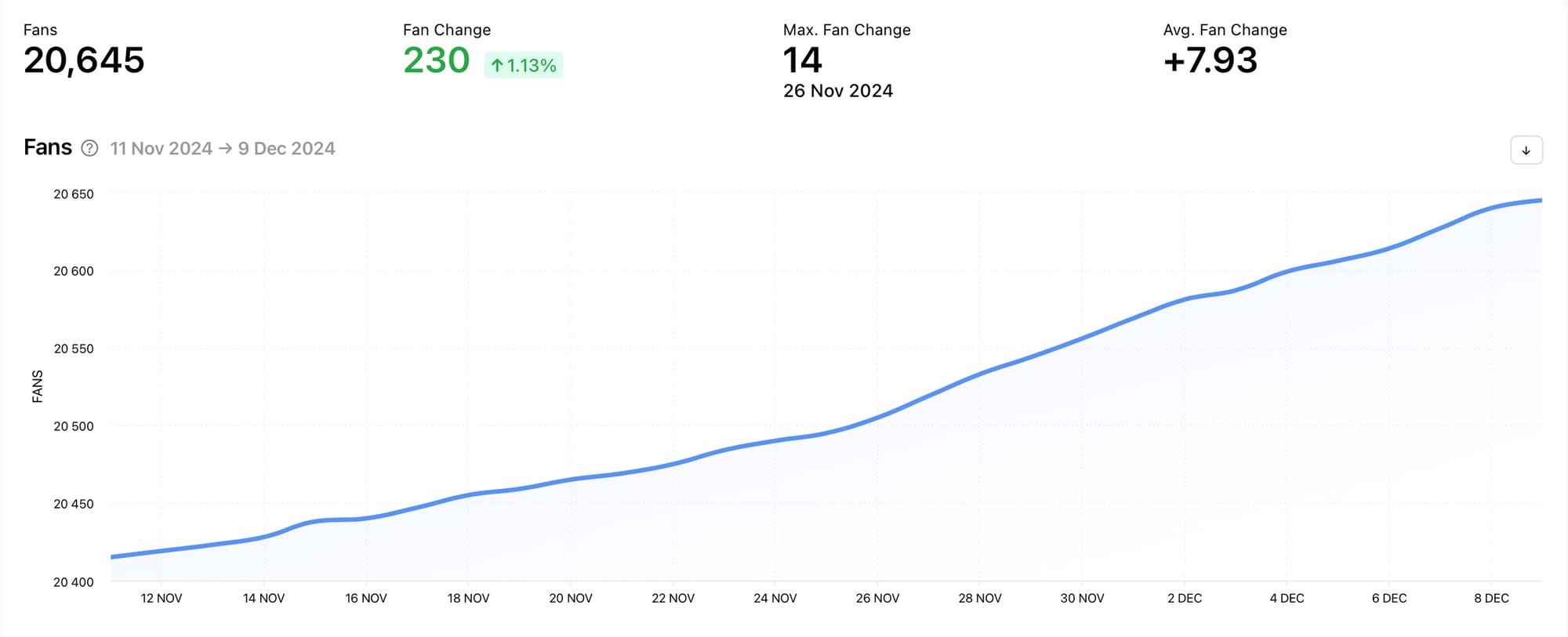Click the 20 650 y-axis label
This screenshot has height=637, width=1568.
(x=74, y=194)
